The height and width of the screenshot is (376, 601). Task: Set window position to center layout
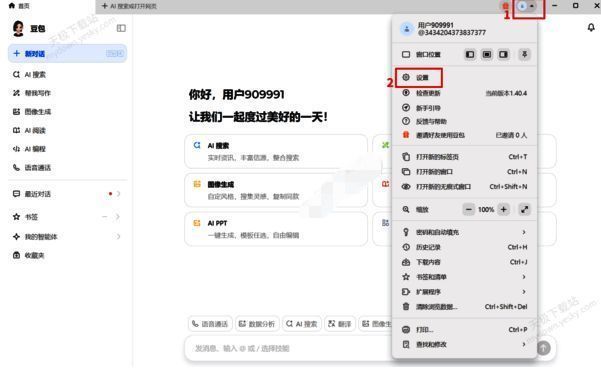486,54
